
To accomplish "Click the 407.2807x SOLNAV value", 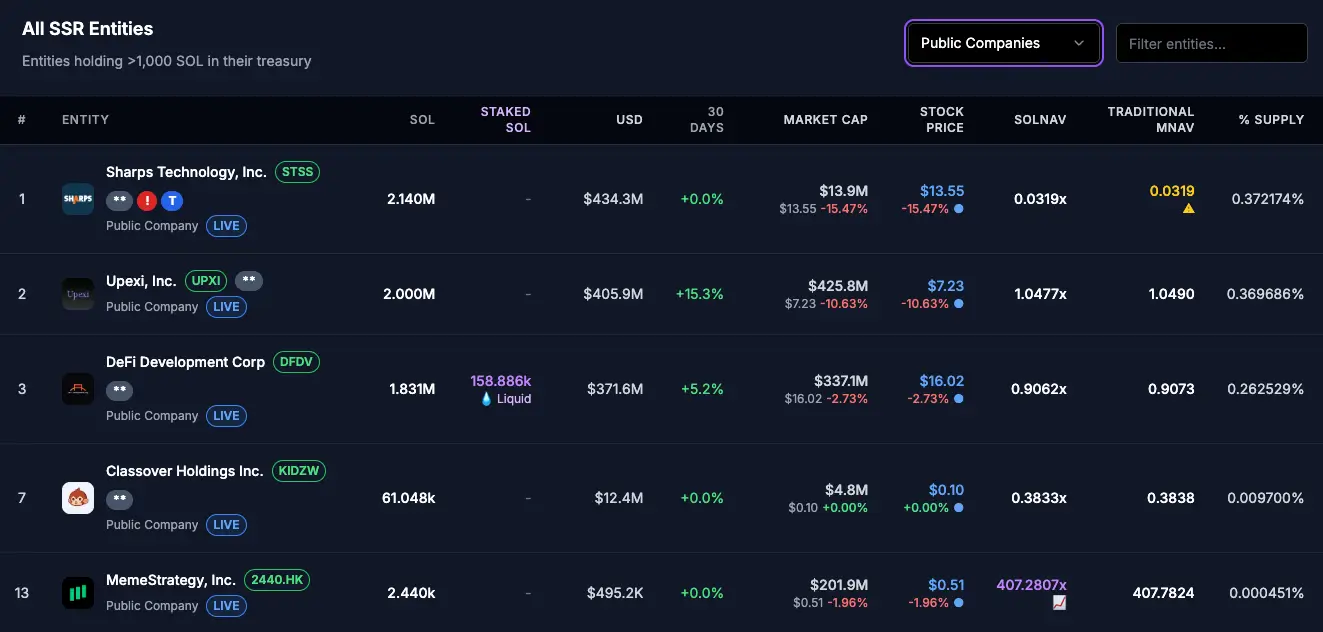I will [1032, 585].
